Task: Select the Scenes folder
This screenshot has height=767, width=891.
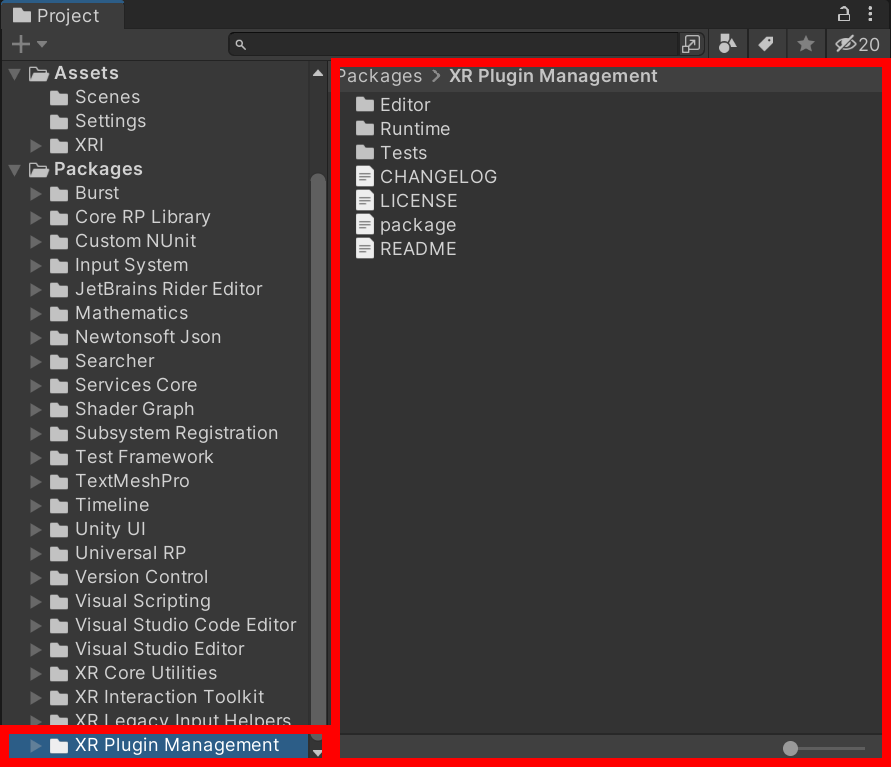Action: [107, 97]
